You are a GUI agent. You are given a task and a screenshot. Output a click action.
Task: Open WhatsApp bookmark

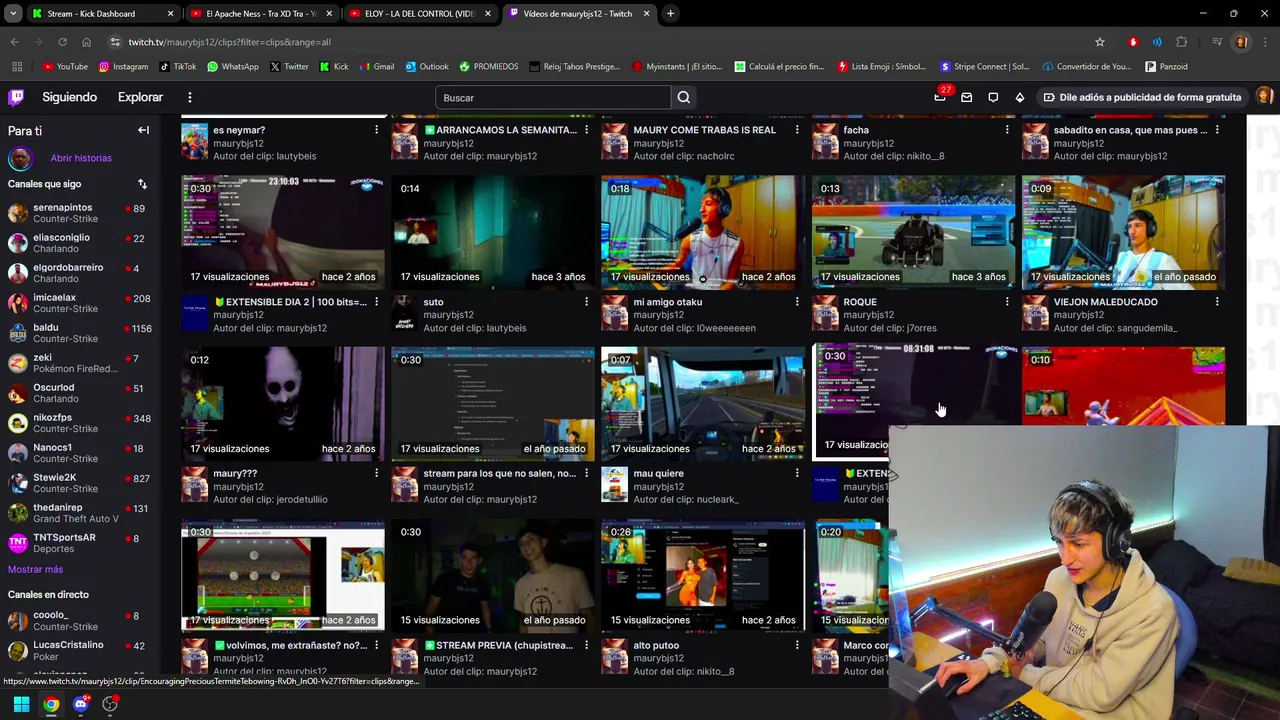(232, 67)
